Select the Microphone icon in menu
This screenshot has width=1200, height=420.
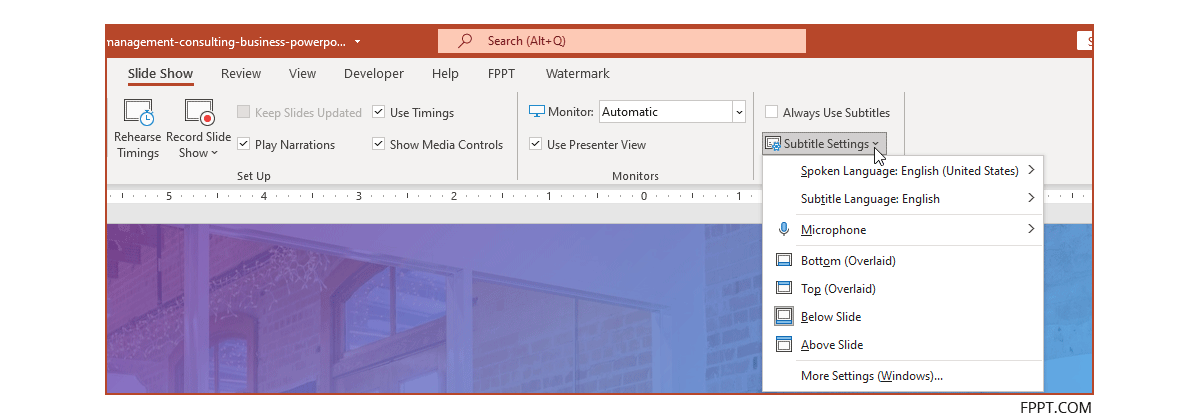tap(784, 230)
